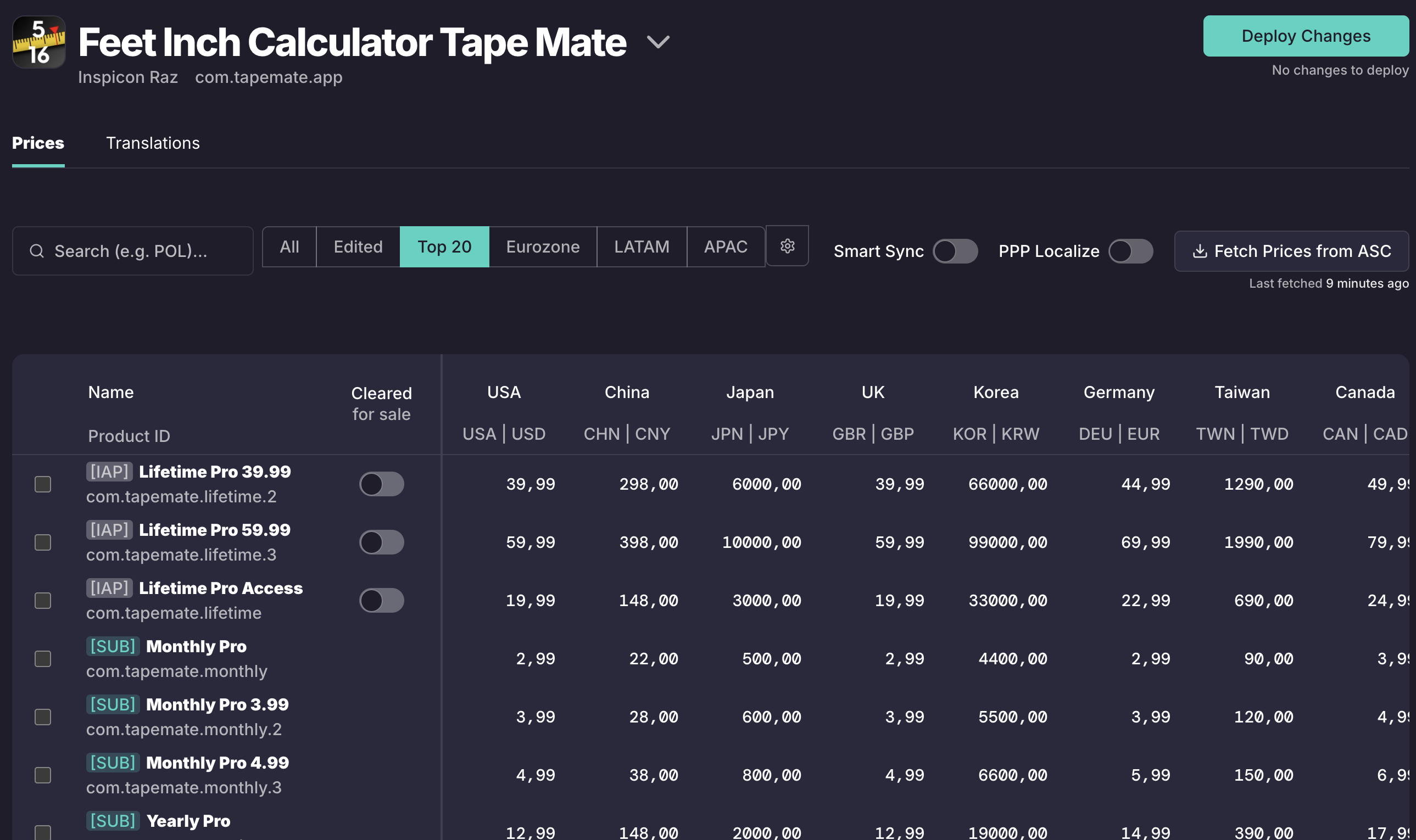Enable the Smart Sync toggle
The image size is (1416, 840).
pos(955,251)
